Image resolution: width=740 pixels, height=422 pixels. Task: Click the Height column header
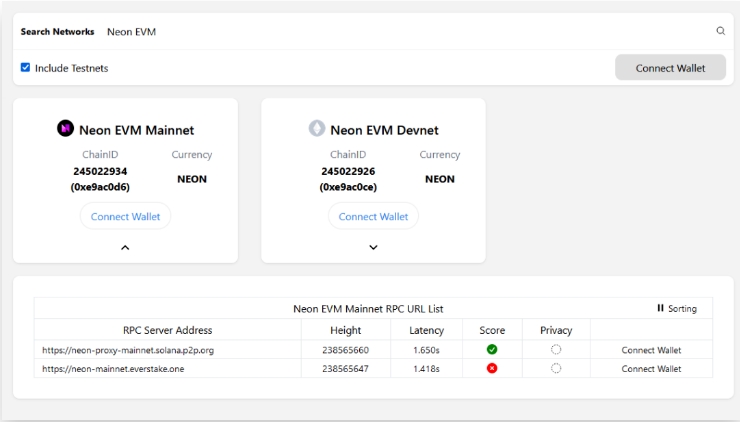[345, 330]
